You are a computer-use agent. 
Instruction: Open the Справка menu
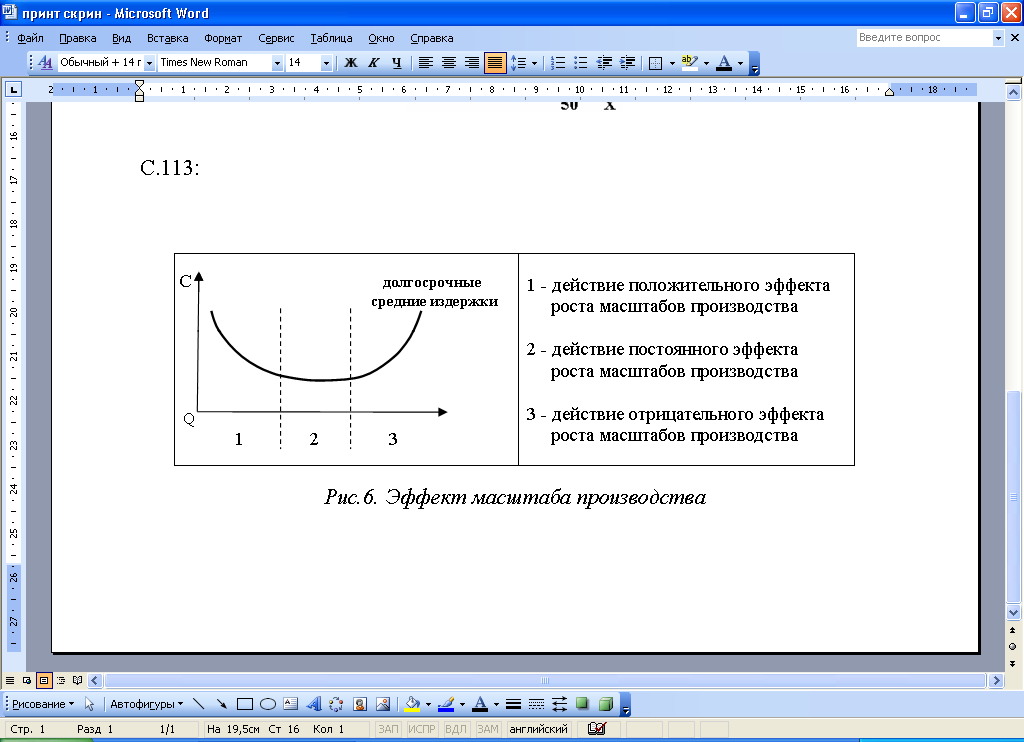click(x=432, y=38)
